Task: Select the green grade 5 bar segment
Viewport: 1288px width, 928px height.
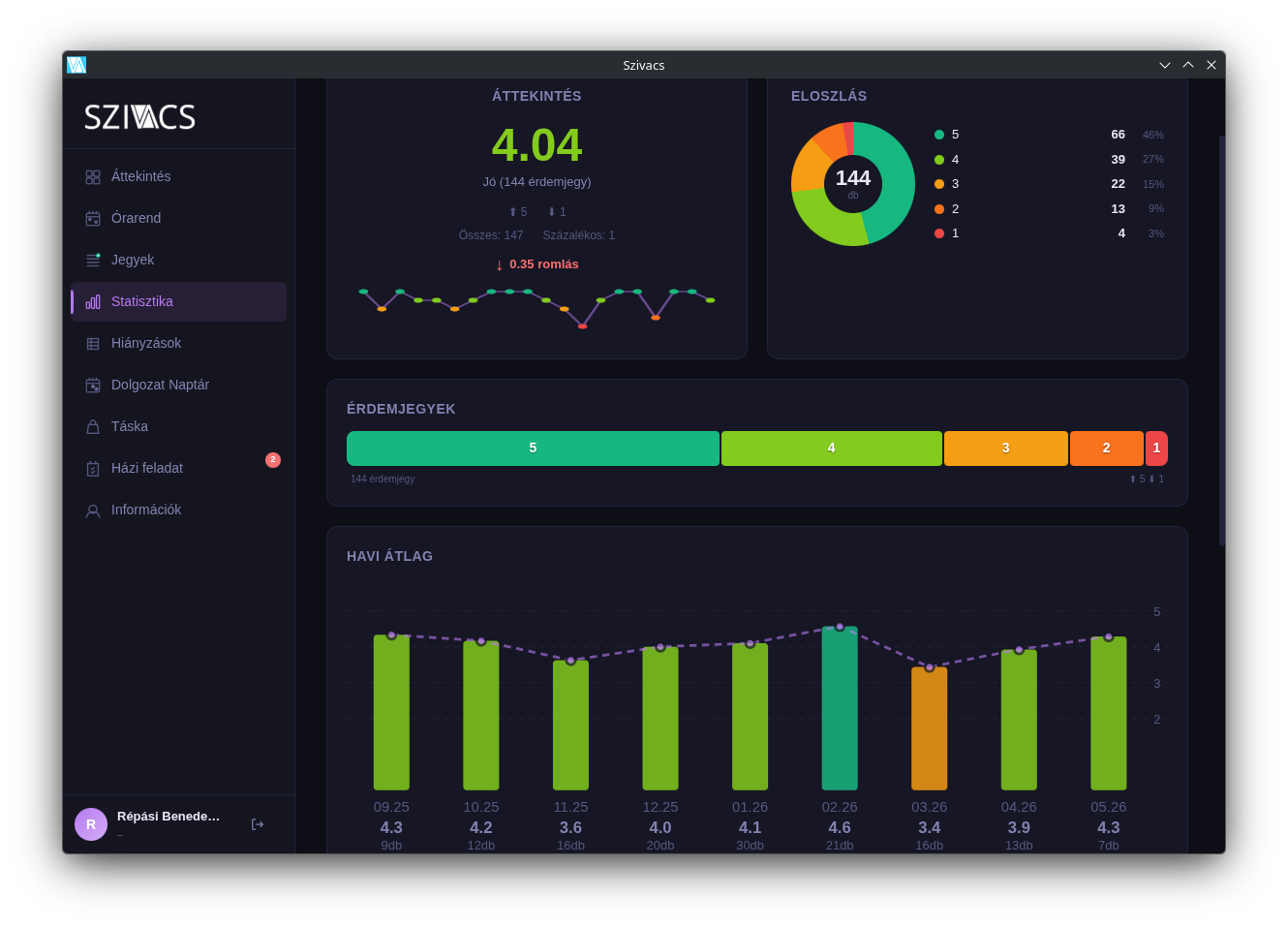Action: click(x=533, y=449)
